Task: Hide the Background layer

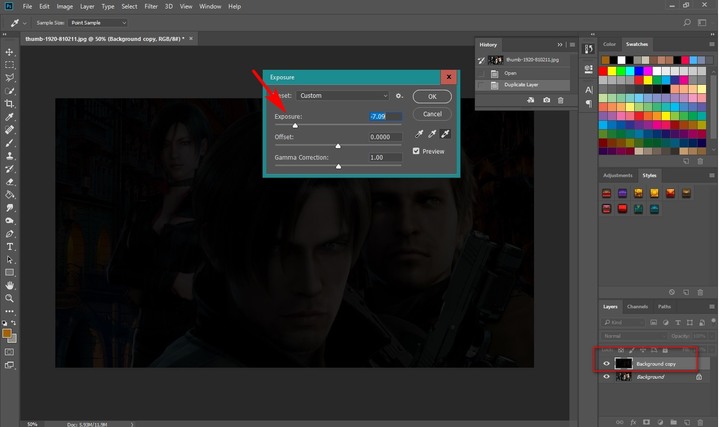Action: (x=607, y=376)
